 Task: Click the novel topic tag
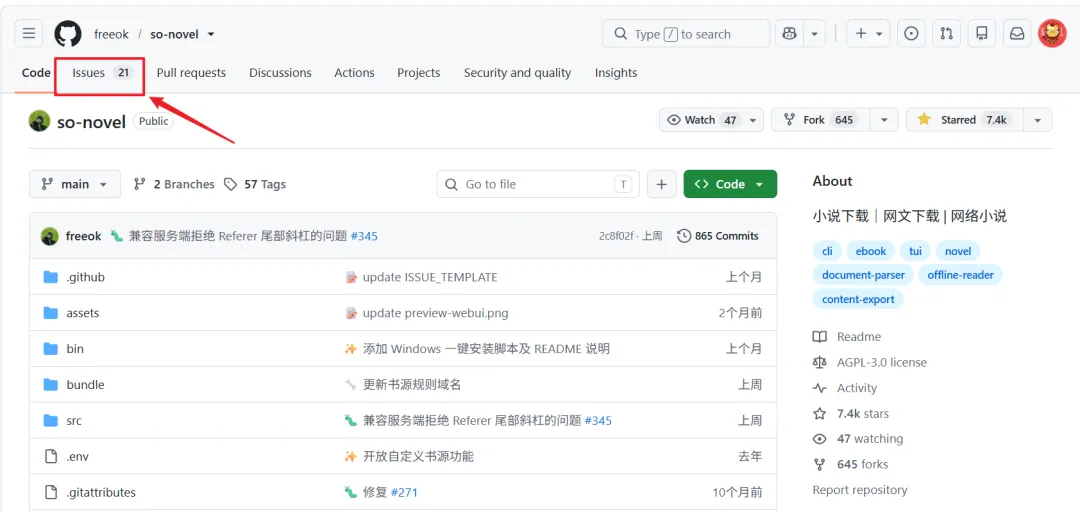(958, 251)
